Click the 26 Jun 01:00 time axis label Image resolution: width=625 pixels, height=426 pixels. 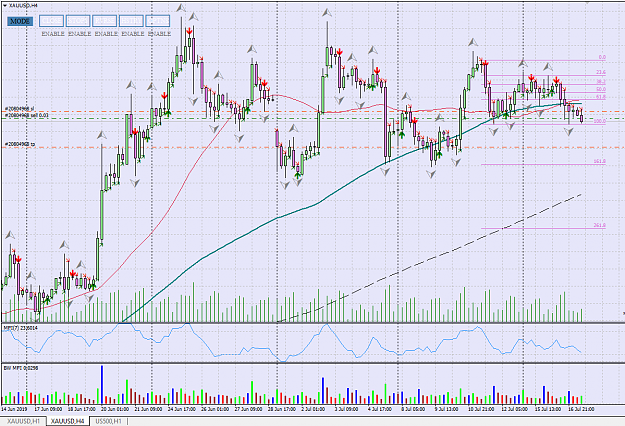[215, 409]
